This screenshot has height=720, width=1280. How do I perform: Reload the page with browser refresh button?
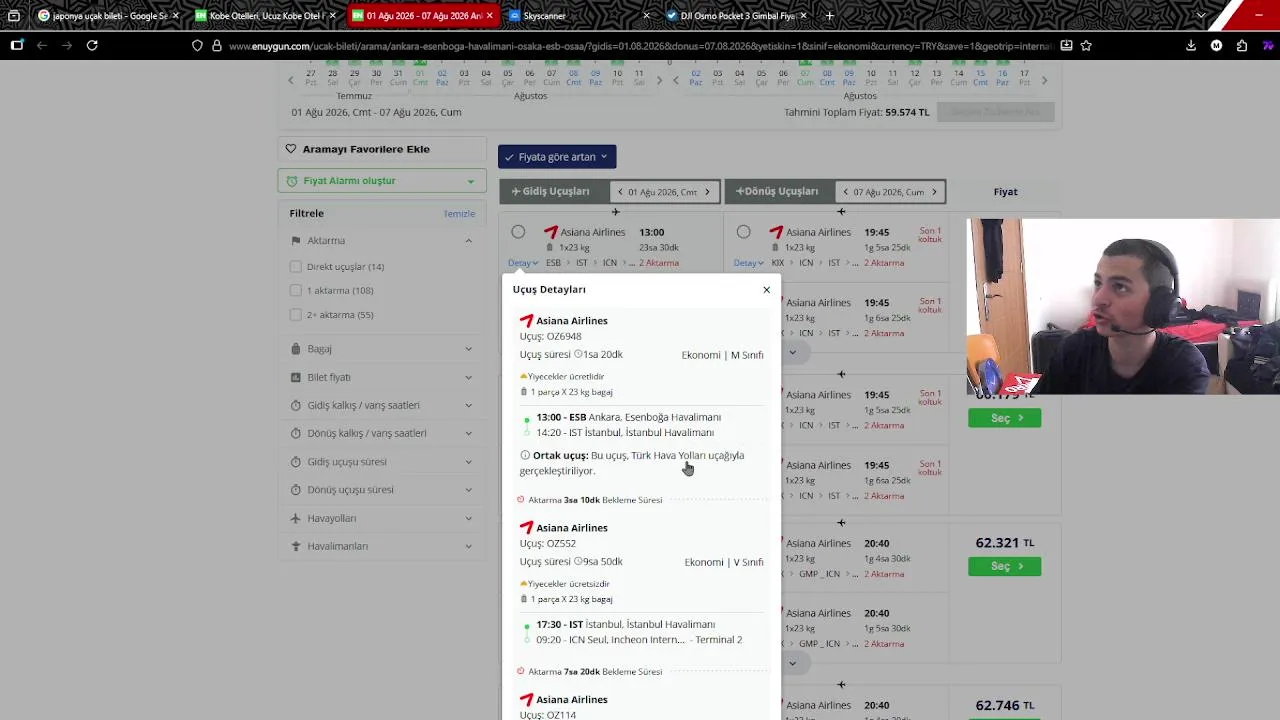pos(92,46)
